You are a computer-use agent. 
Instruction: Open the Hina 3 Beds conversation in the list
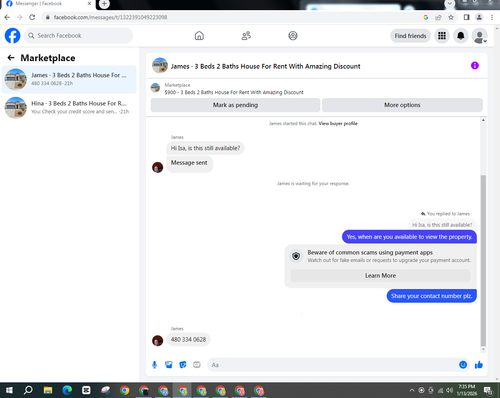(x=69, y=107)
